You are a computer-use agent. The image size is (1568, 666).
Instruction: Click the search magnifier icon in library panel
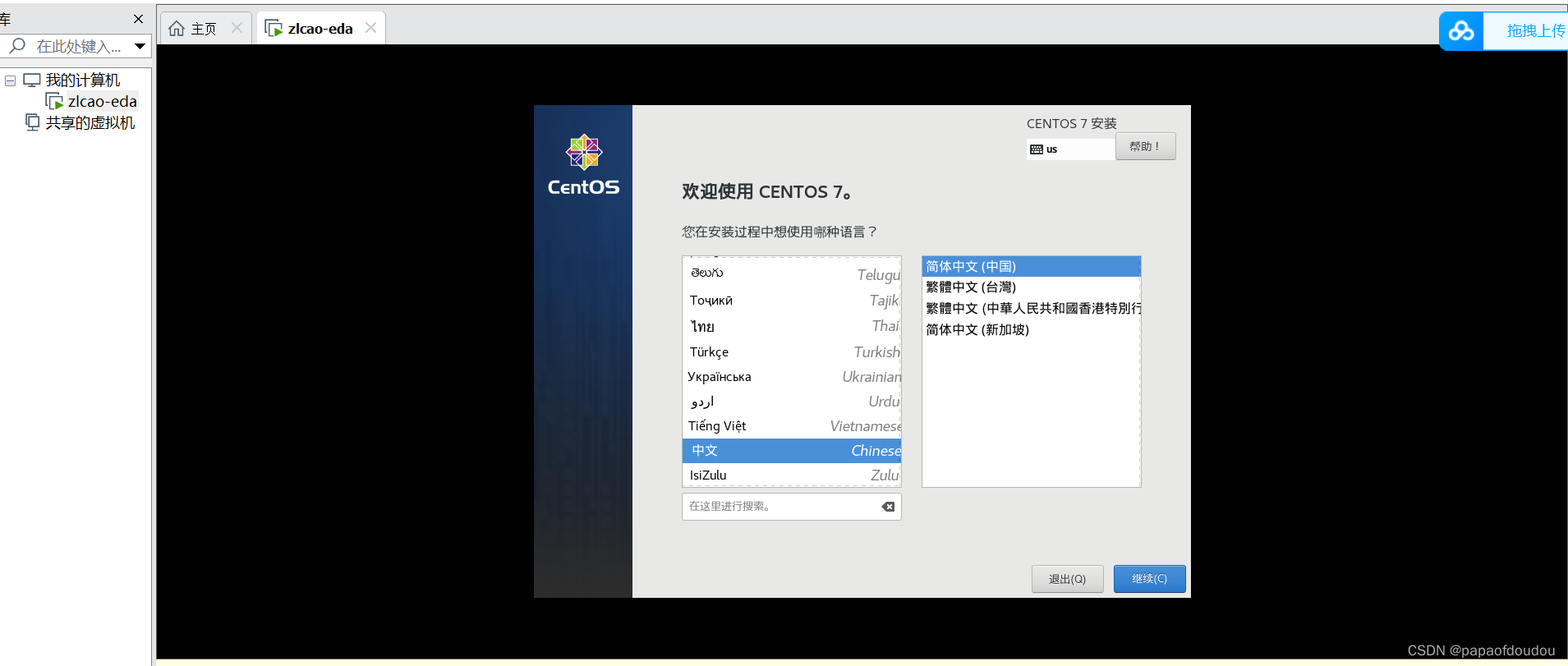[17, 46]
